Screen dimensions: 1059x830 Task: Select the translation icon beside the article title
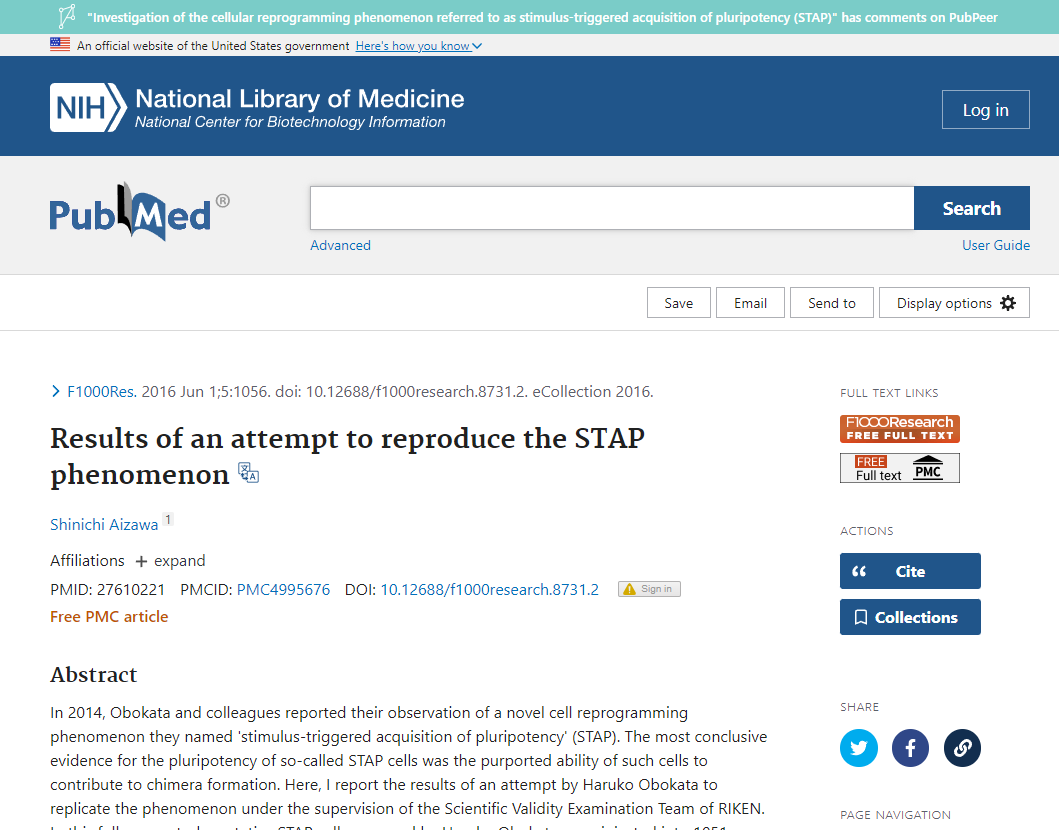tap(246, 472)
